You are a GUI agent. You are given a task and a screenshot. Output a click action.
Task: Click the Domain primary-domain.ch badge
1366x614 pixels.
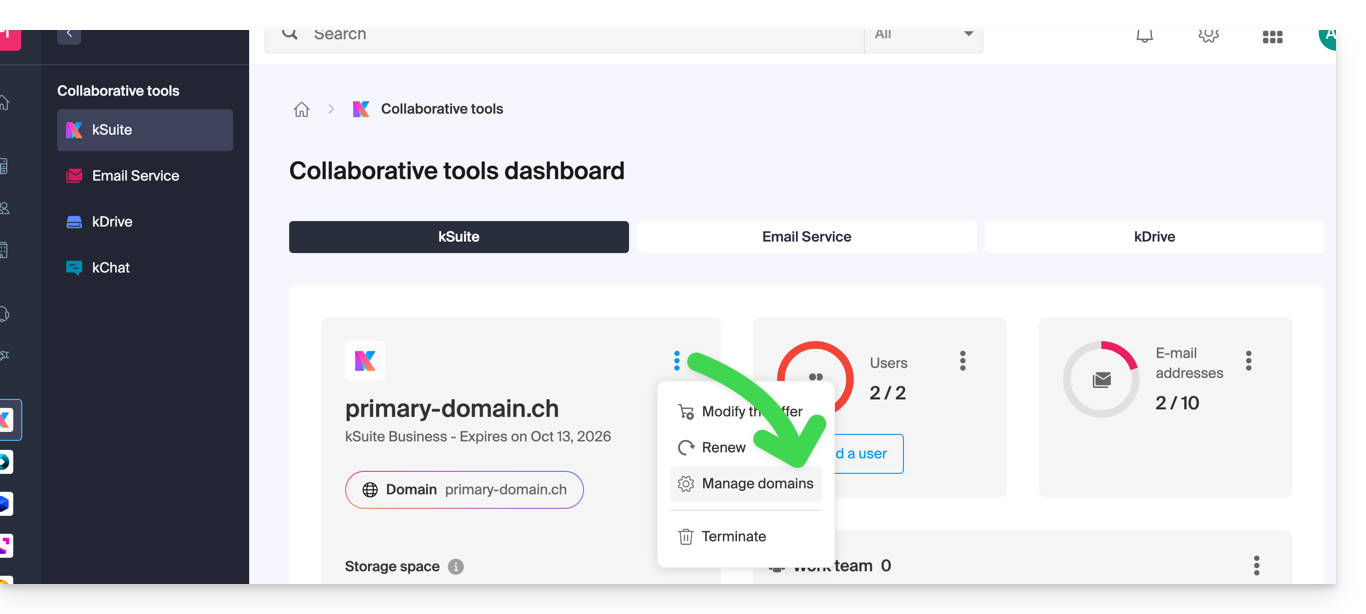(464, 490)
